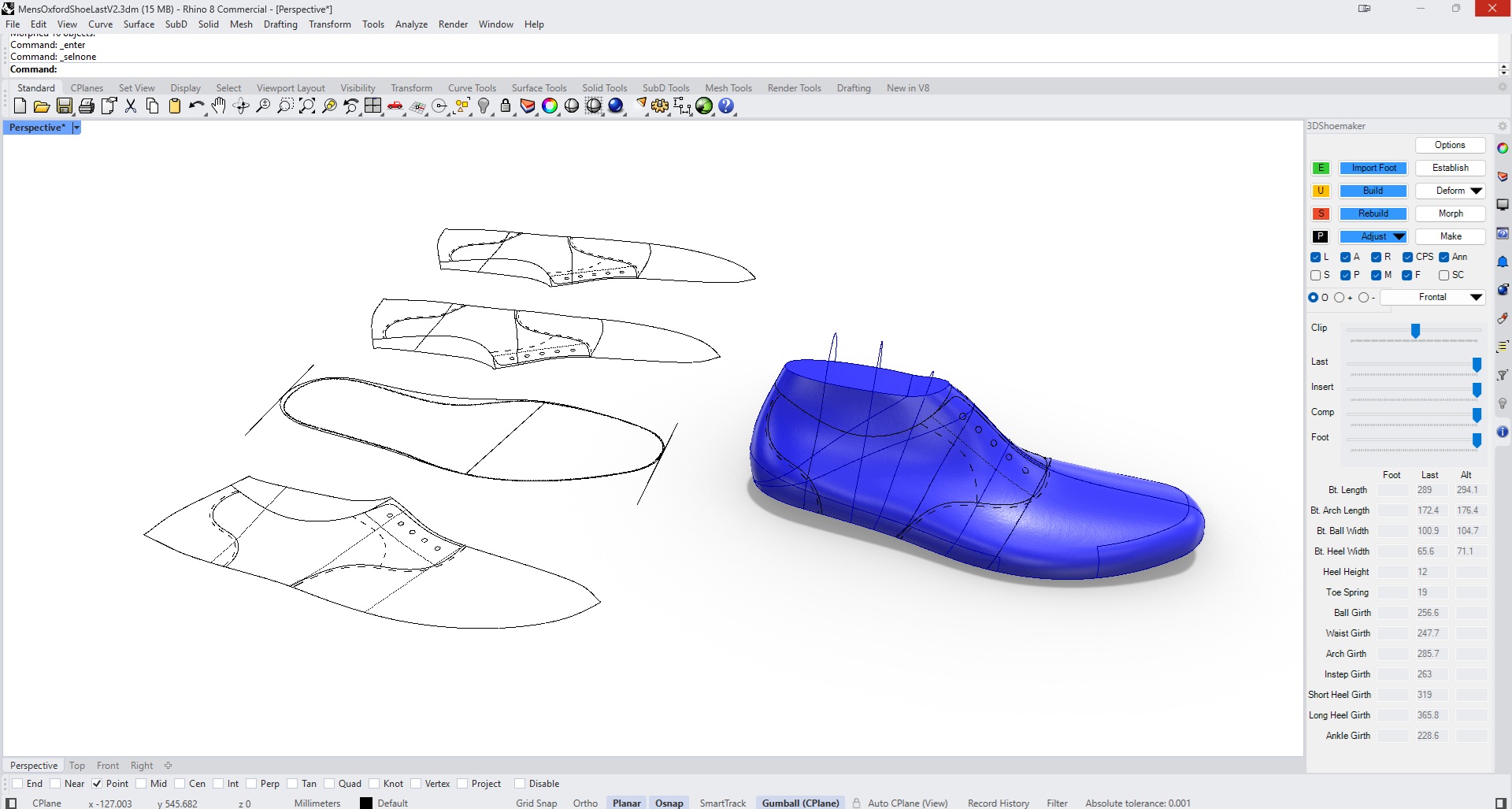Open the Surface menu
Image resolution: width=1512 pixels, height=809 pixels.
pos(139,24)
